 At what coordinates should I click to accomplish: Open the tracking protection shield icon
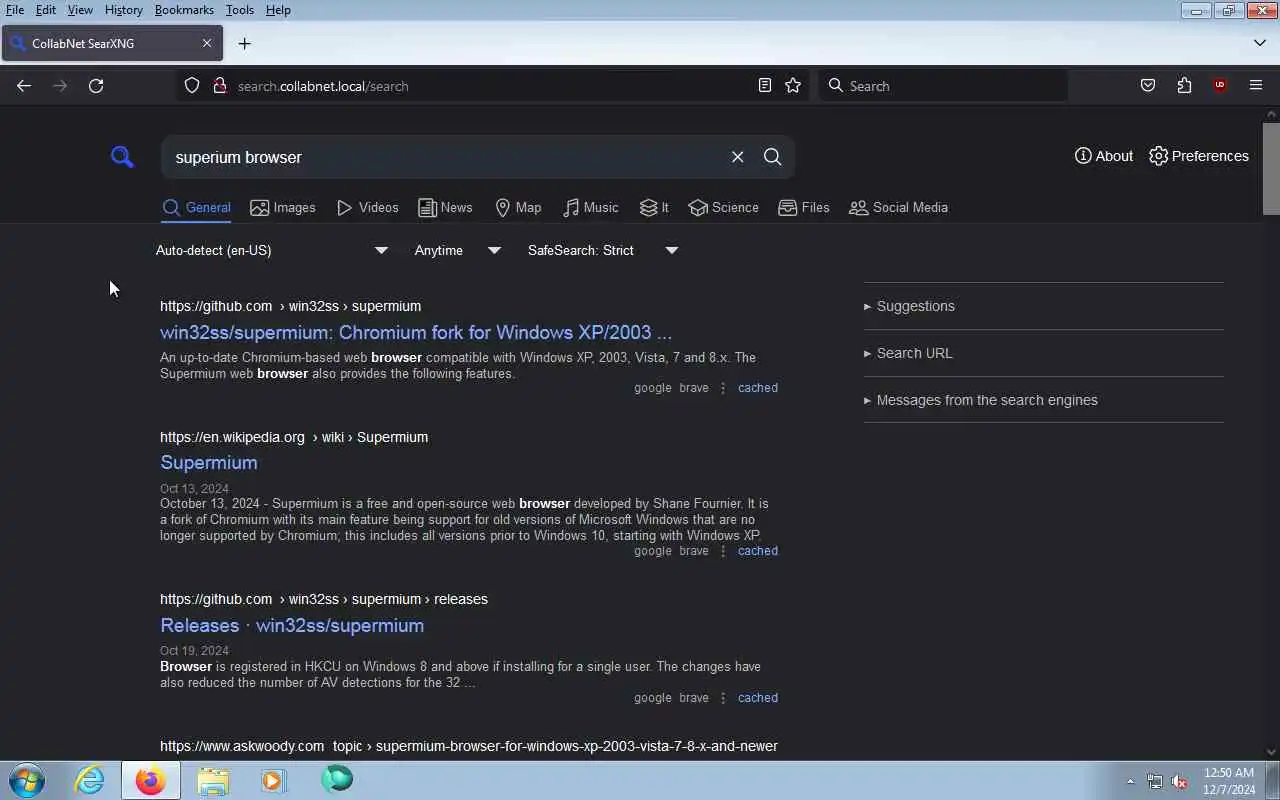tap(192, 86)
